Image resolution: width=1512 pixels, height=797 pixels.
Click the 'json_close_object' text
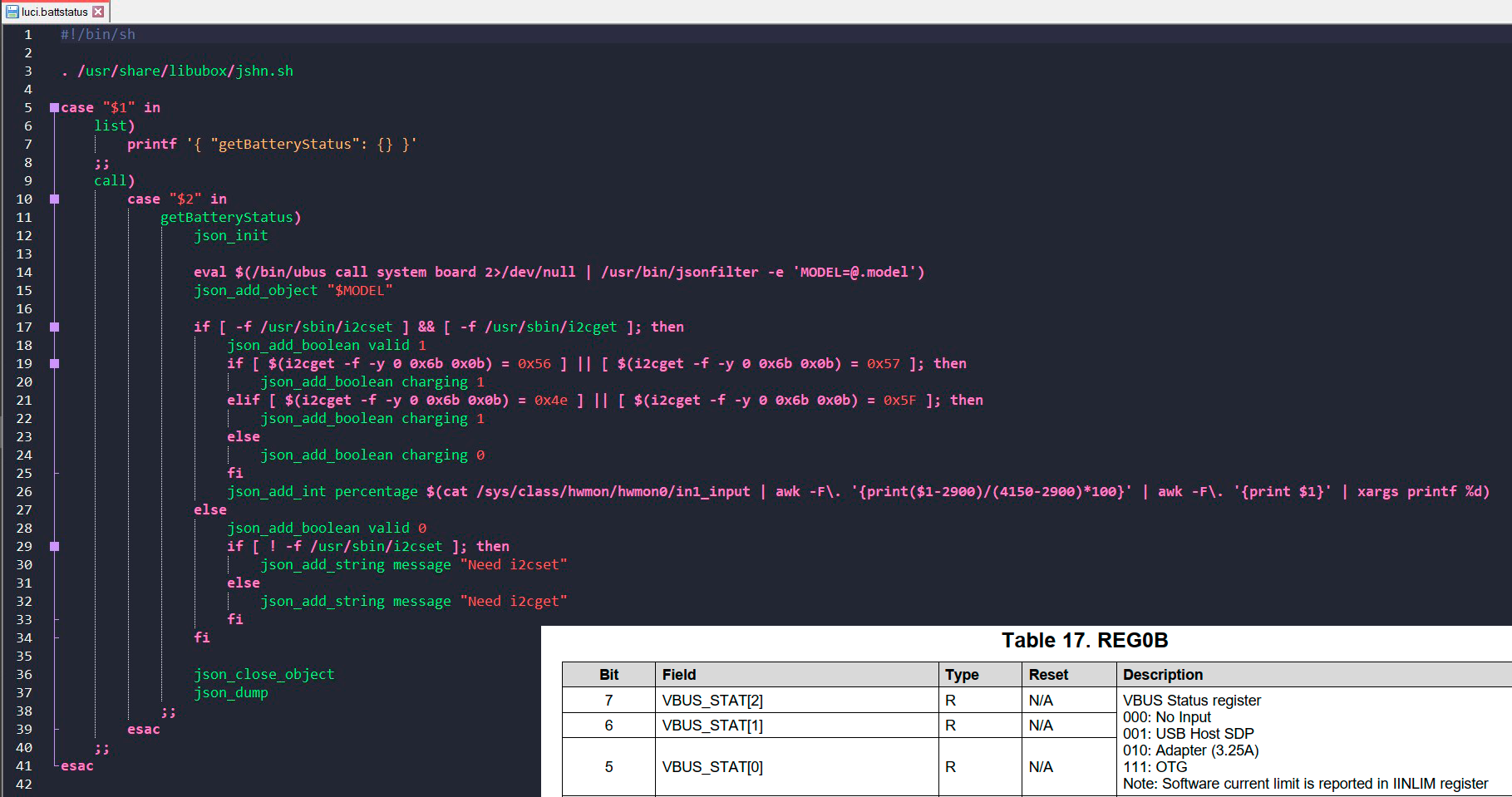(x=264, y=674)
